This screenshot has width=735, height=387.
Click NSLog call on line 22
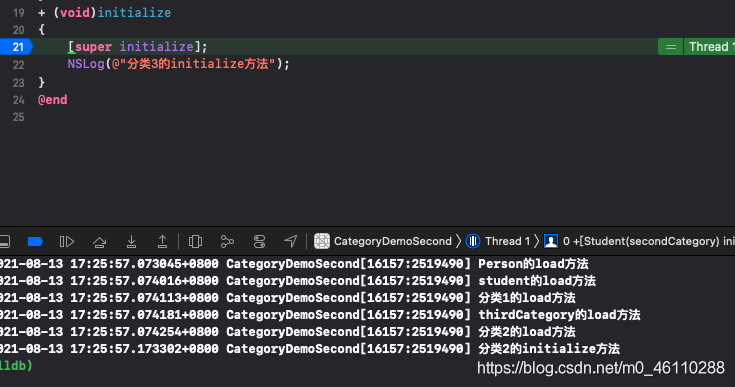point(86,64)
